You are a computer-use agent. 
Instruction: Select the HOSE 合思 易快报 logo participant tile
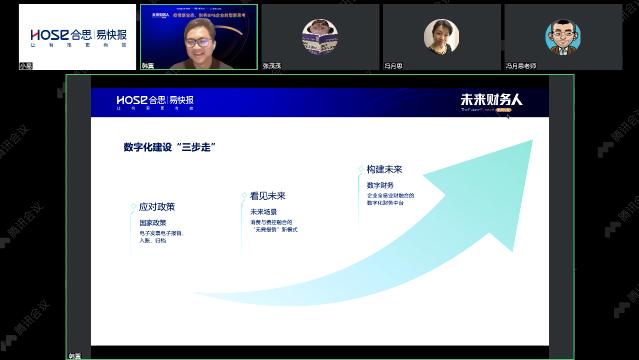pyautogui.click(x=77, y=37)
